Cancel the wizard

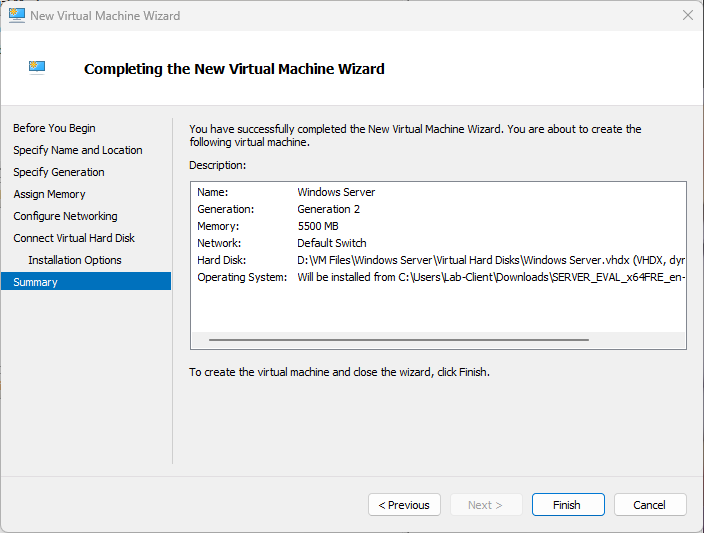point(650,505)
